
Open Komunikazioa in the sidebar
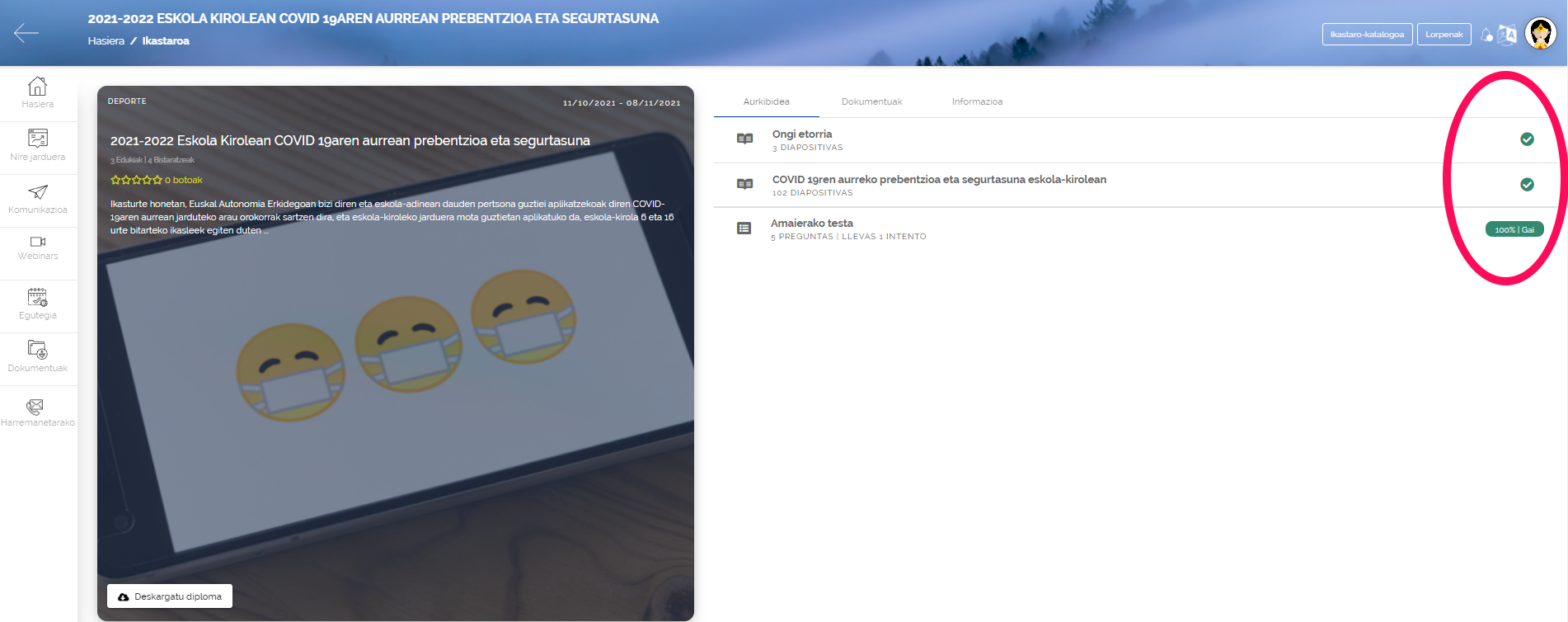[x=38, y=199]
